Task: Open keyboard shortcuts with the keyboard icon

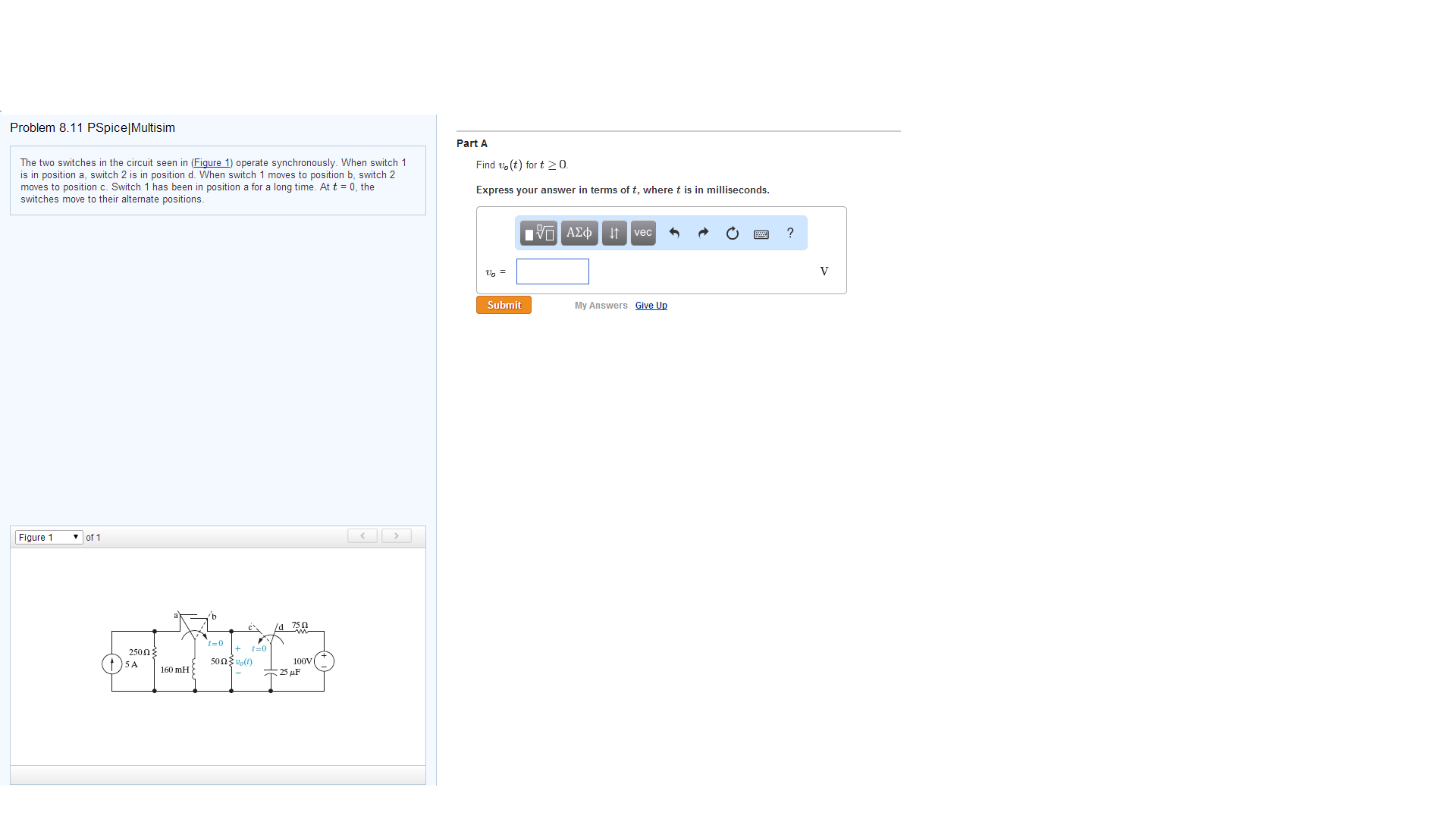Action: (761, 234)
